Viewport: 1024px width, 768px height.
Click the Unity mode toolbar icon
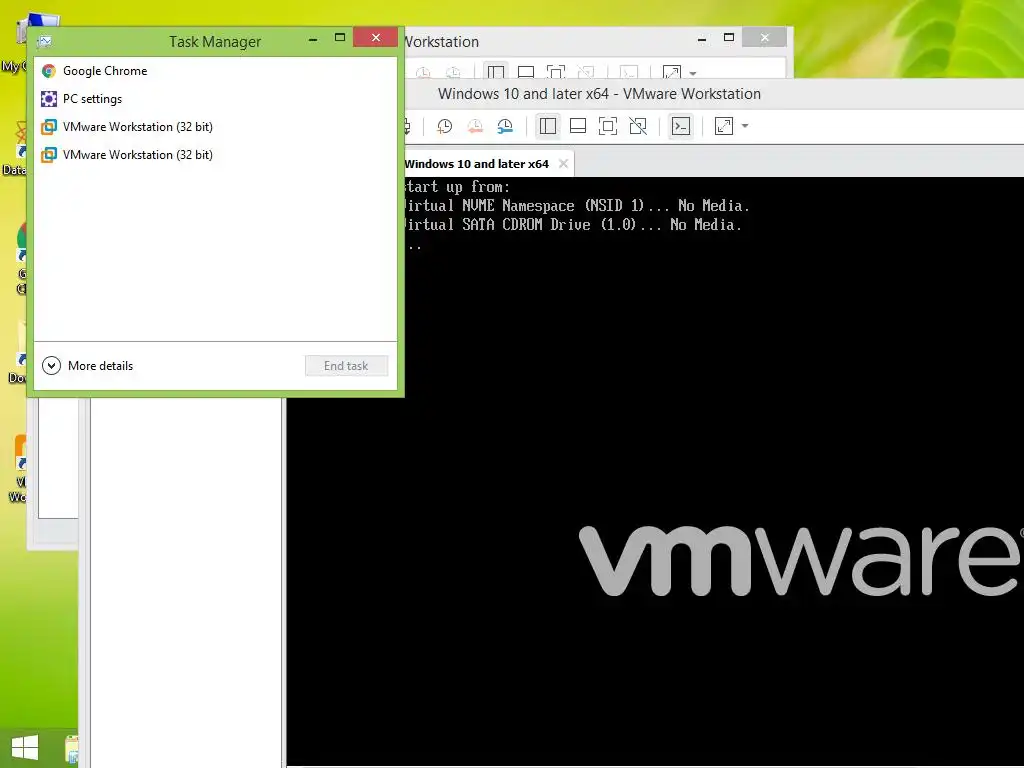(638, 126)
